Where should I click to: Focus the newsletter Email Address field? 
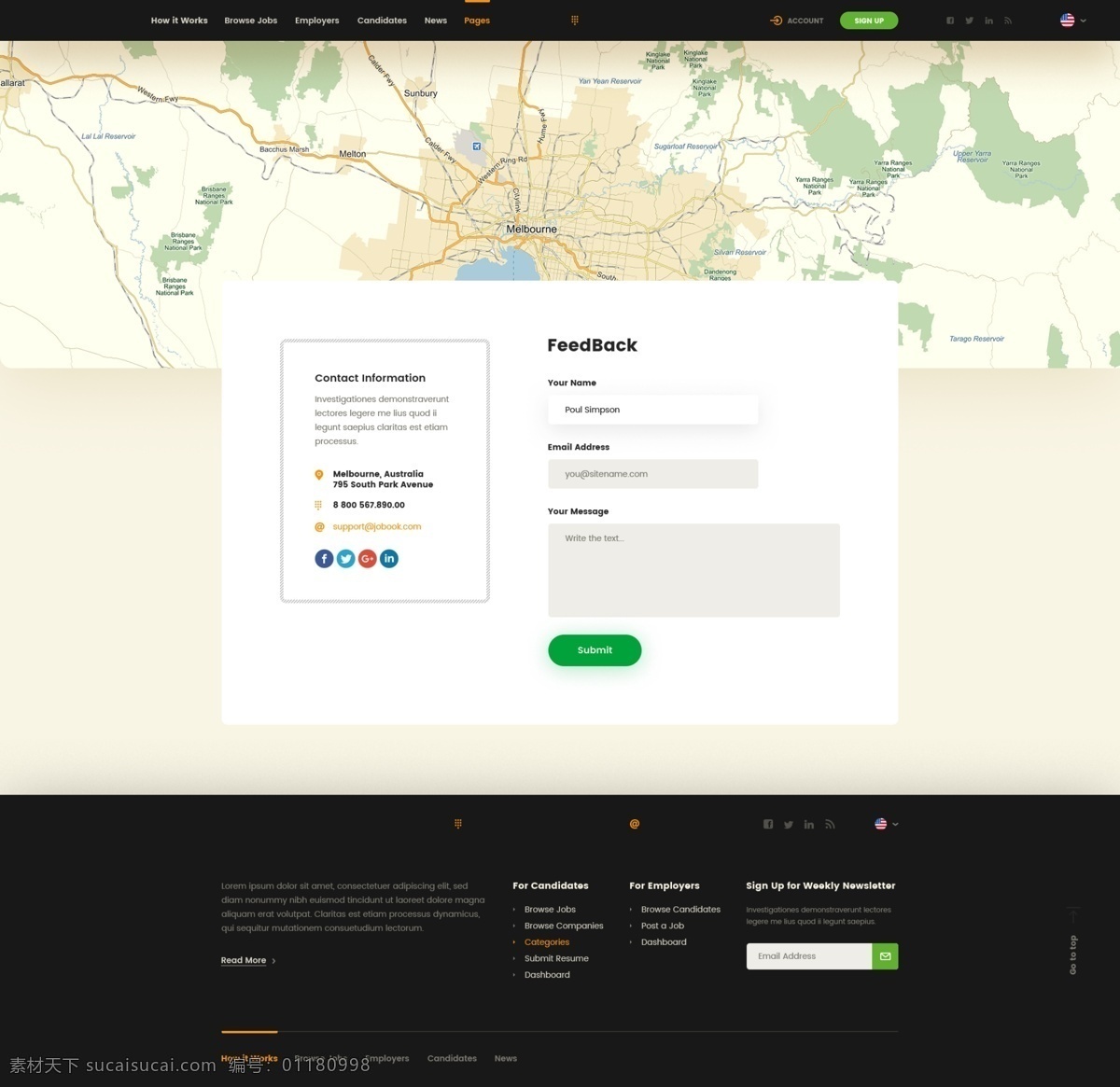tap(809, 956)
